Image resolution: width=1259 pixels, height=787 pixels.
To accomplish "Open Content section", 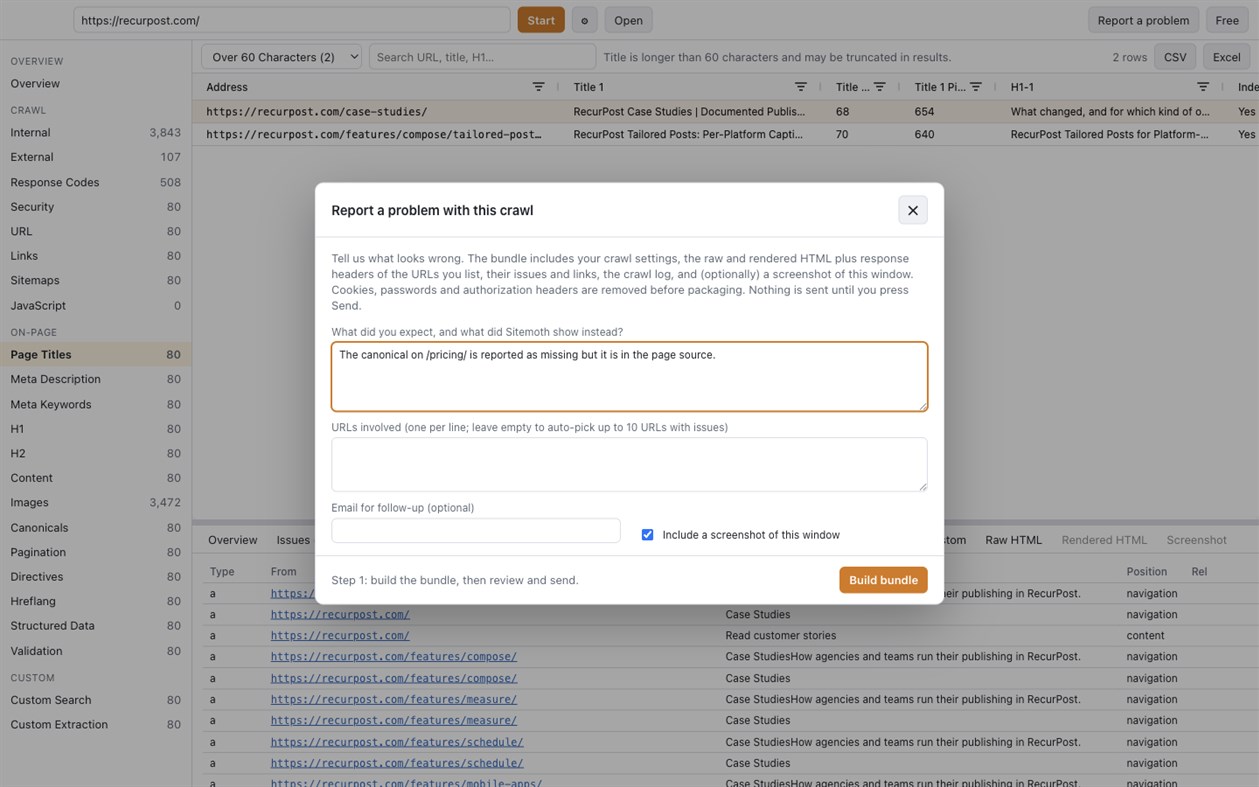I will pyautogui.click(x=96, y=478).
